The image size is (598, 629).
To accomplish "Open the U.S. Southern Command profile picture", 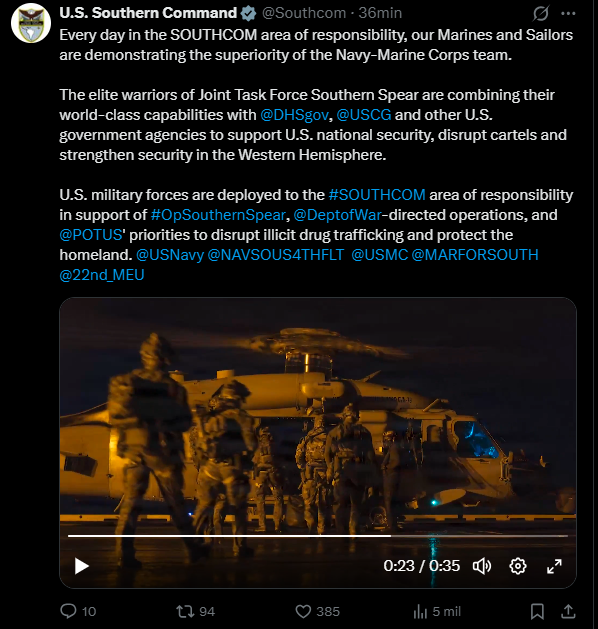I will click(x=31, y=23).
